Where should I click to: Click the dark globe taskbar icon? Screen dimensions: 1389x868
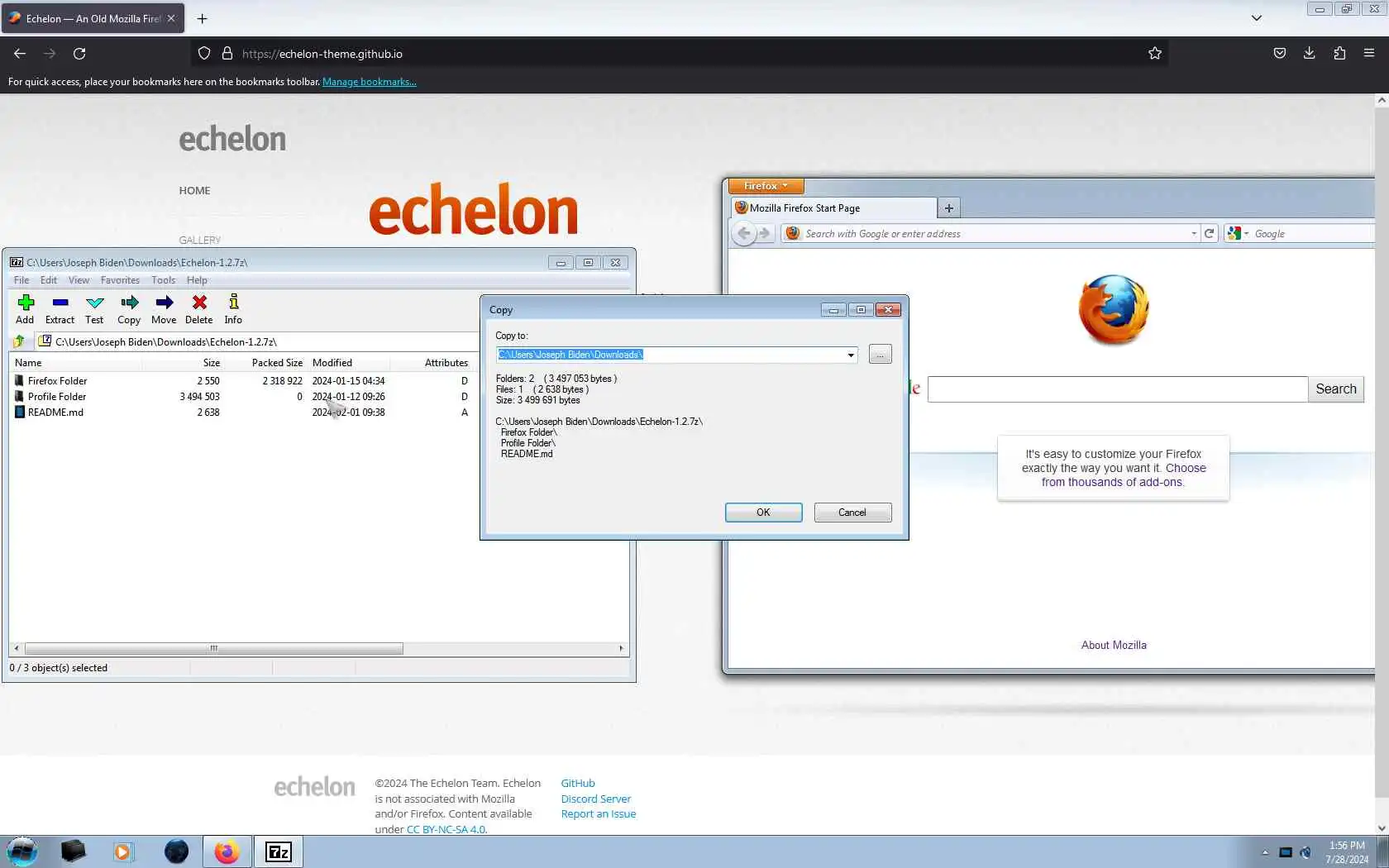point(176,851)
